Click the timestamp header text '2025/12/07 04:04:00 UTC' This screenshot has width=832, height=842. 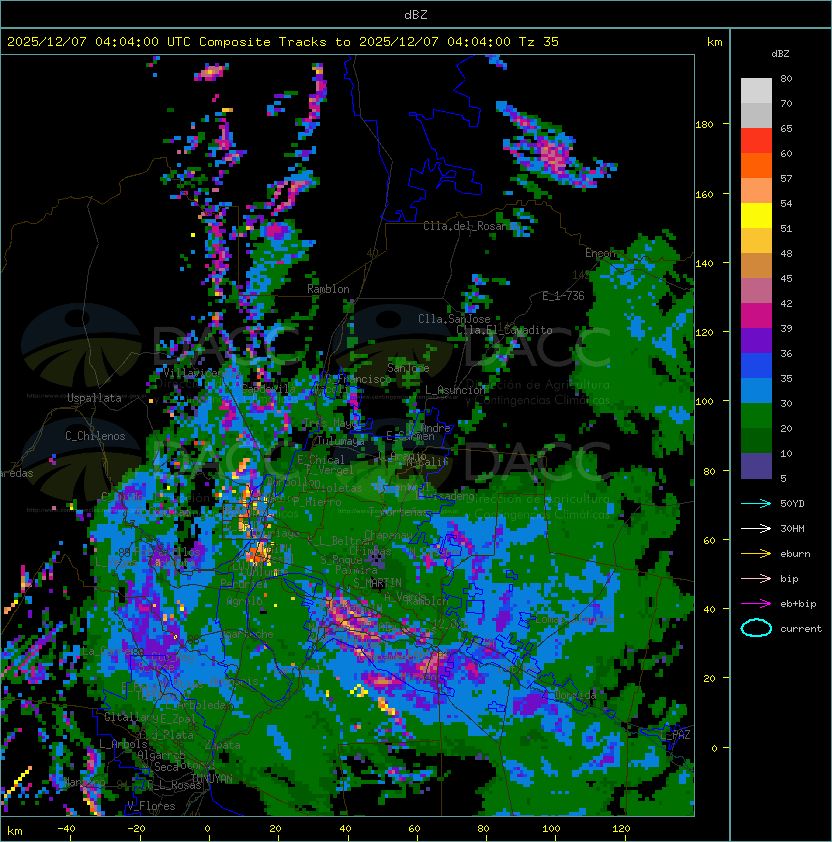click(x=98, y=42)
